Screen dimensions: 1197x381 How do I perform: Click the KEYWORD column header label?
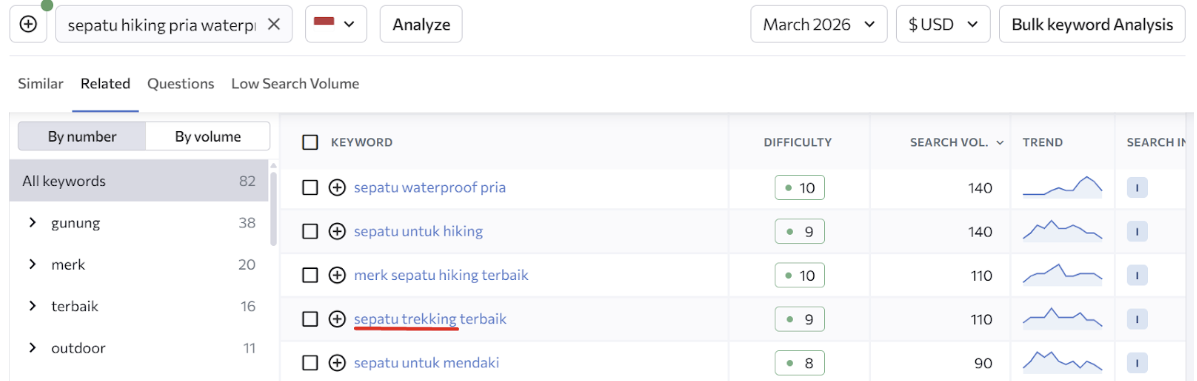362,142
